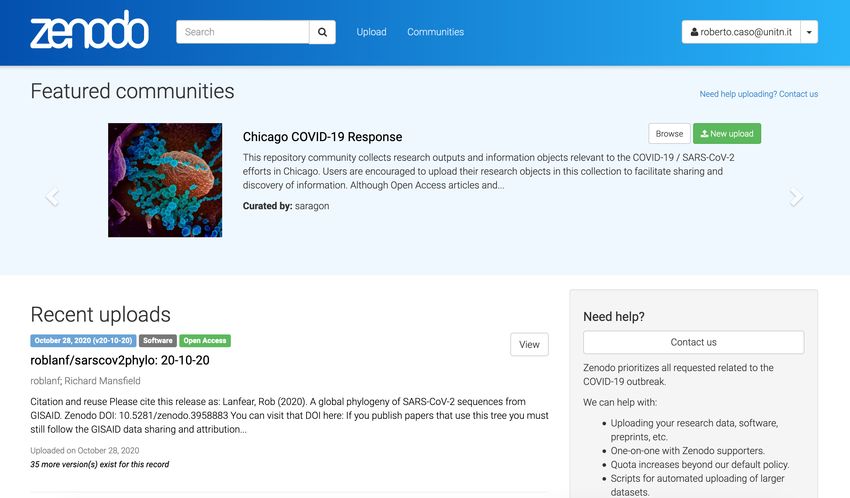Focus the Search input field
850x498 pixels.
(243, 32)
